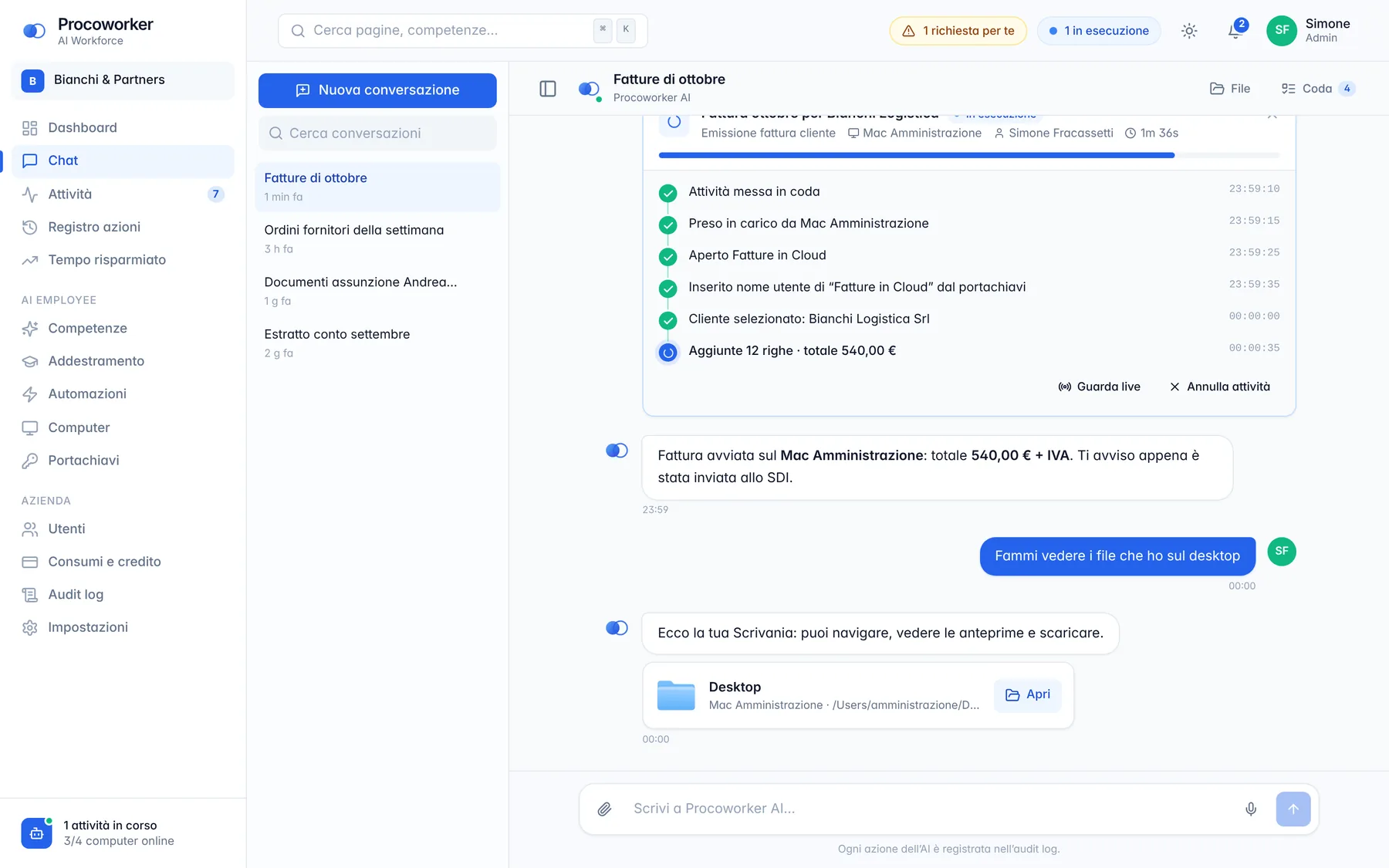The image size is (1389, 868).
Task: Go to Attività in the sidebar
Action: (x=123, y=194)
